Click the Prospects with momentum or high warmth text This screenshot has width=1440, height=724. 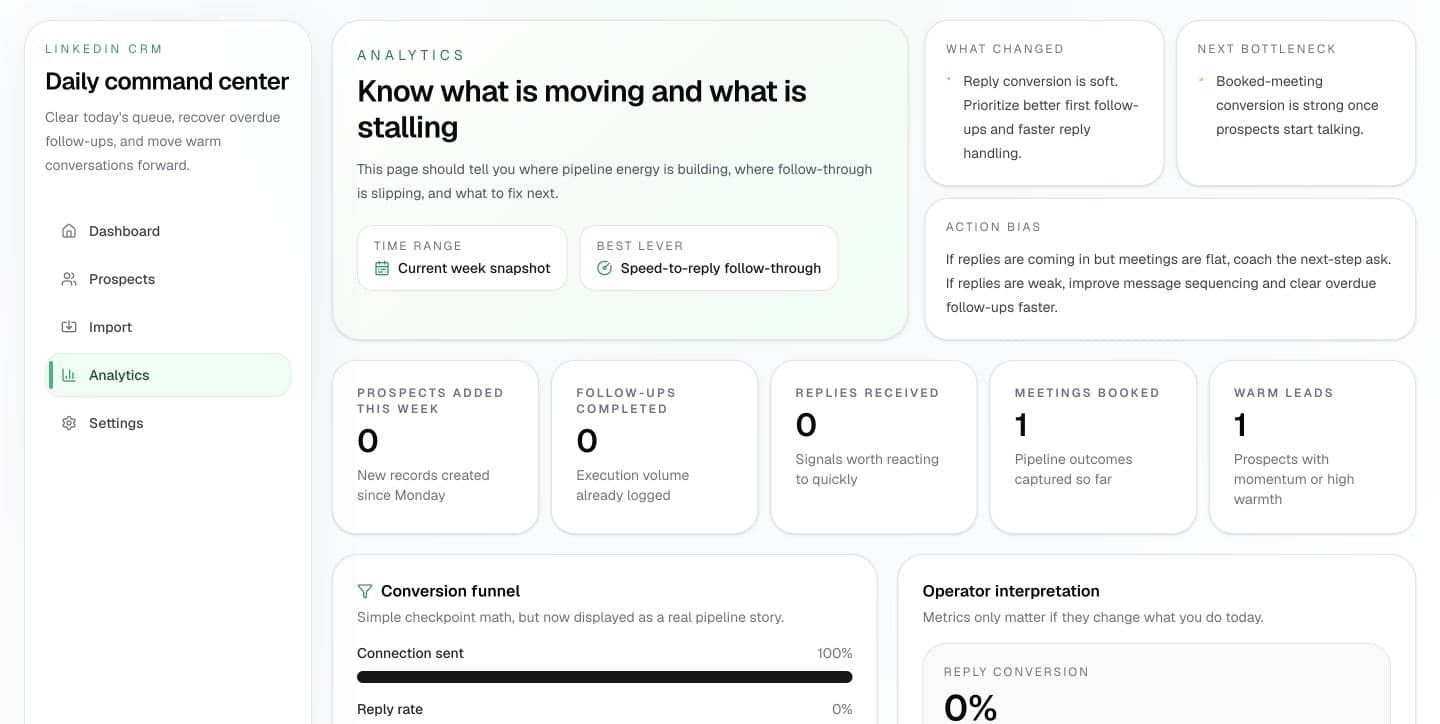[1294, 479]
